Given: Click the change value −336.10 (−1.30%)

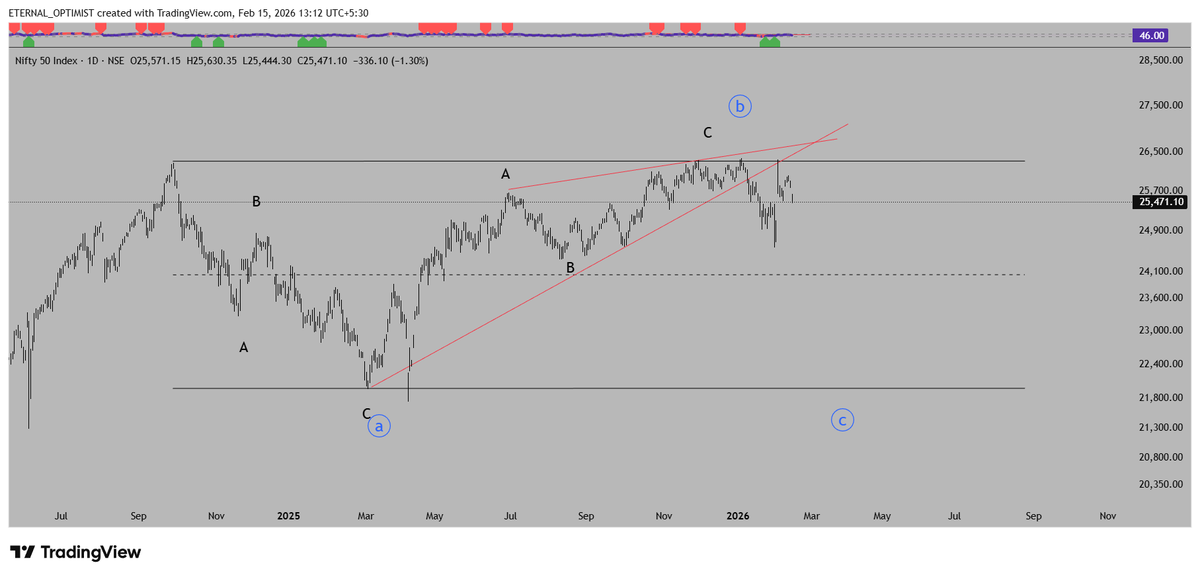Looking at the screenshot, I should coord(392,61).
